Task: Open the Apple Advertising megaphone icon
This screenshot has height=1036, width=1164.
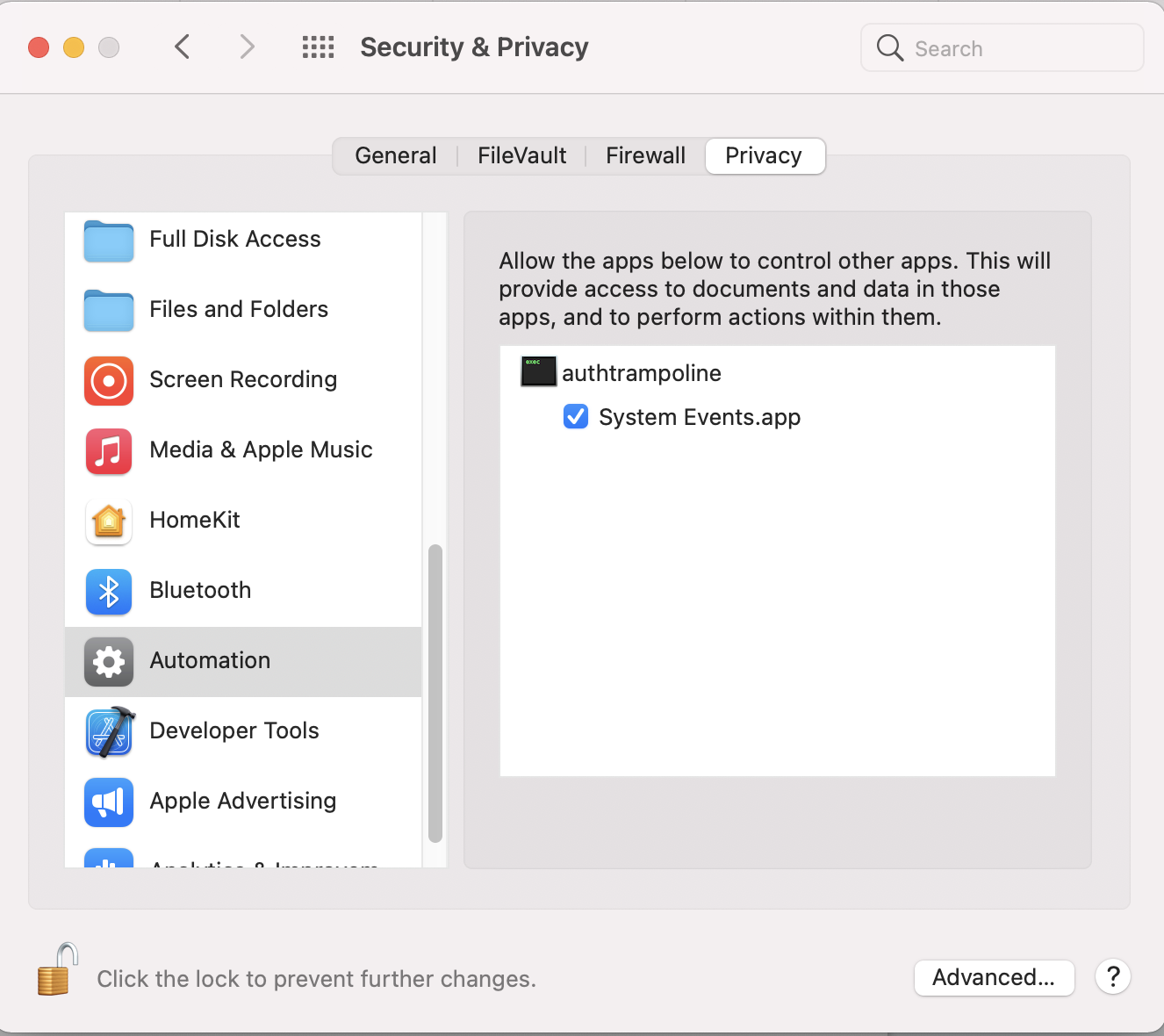Action: tap(109, 802)
